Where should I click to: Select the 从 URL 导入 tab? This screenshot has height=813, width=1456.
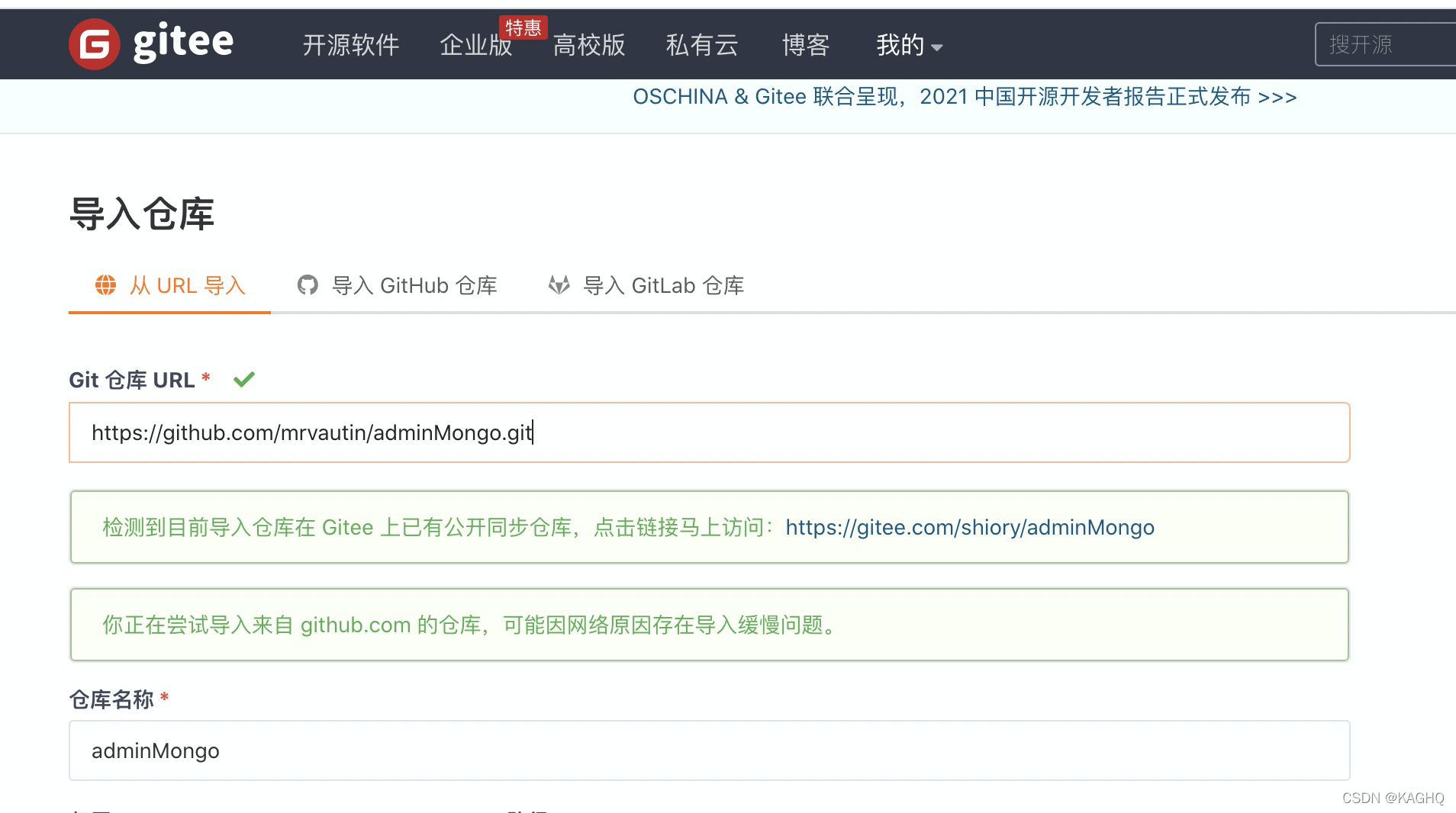click(x=169, y=286)
